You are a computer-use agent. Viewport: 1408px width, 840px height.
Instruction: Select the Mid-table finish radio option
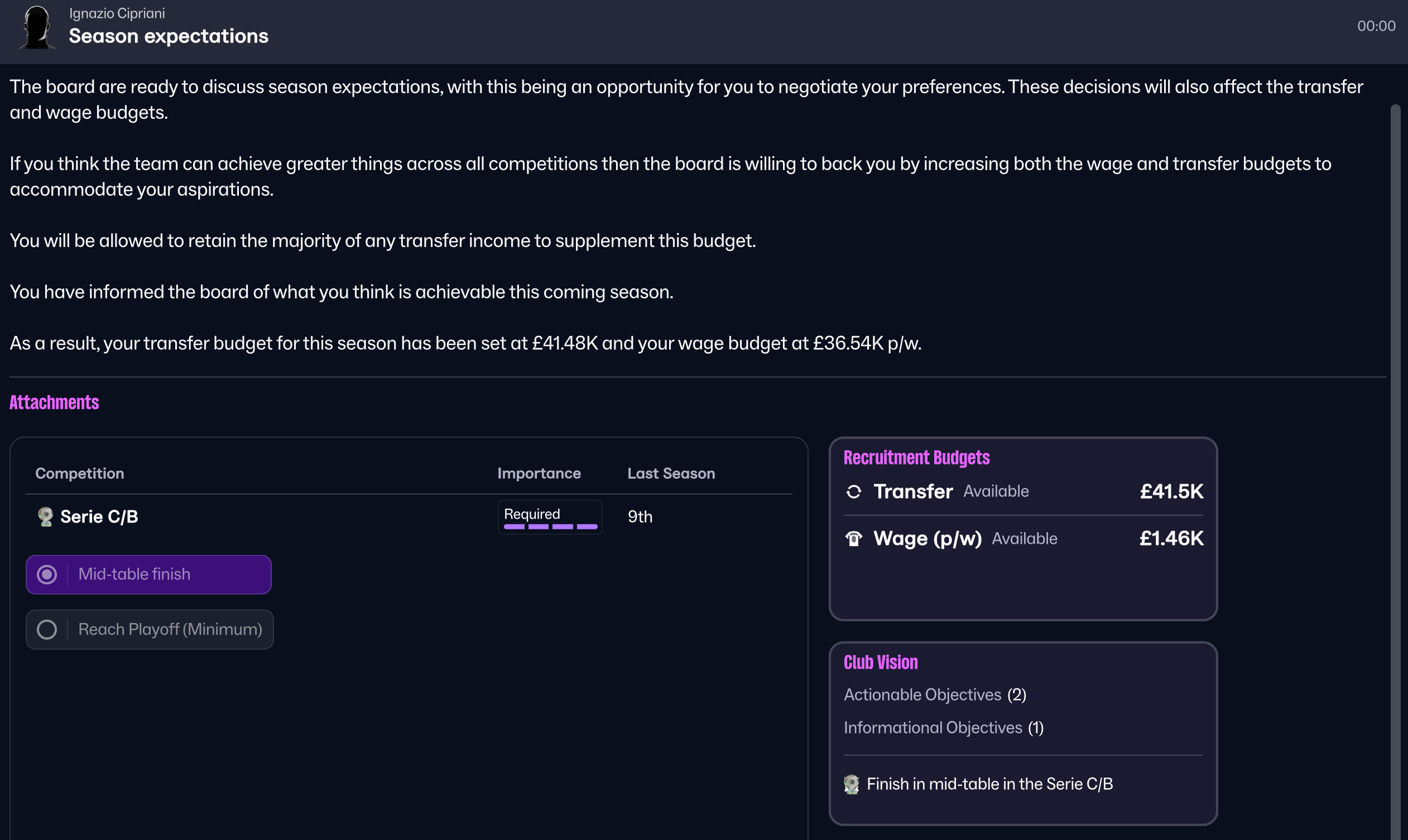coord(47,575)
